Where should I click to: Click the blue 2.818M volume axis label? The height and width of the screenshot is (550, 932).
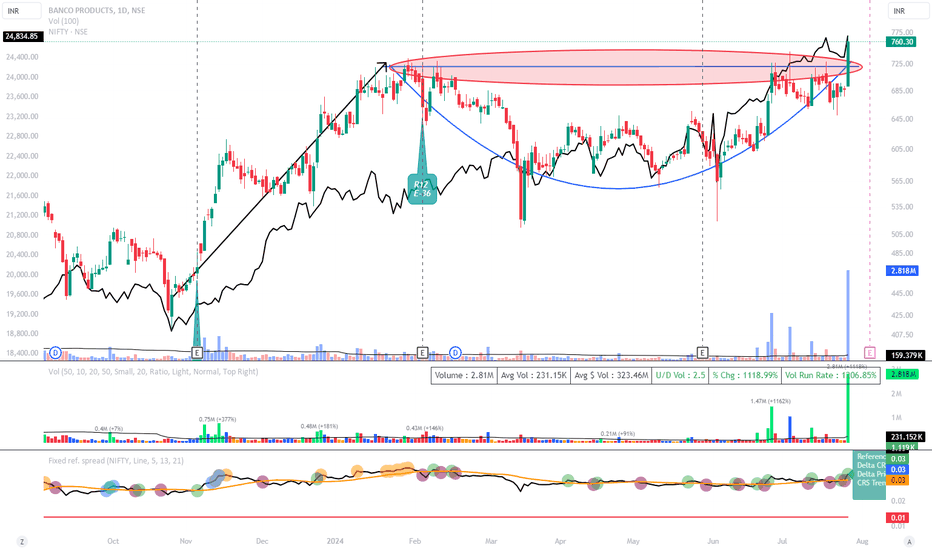(902, 271)
